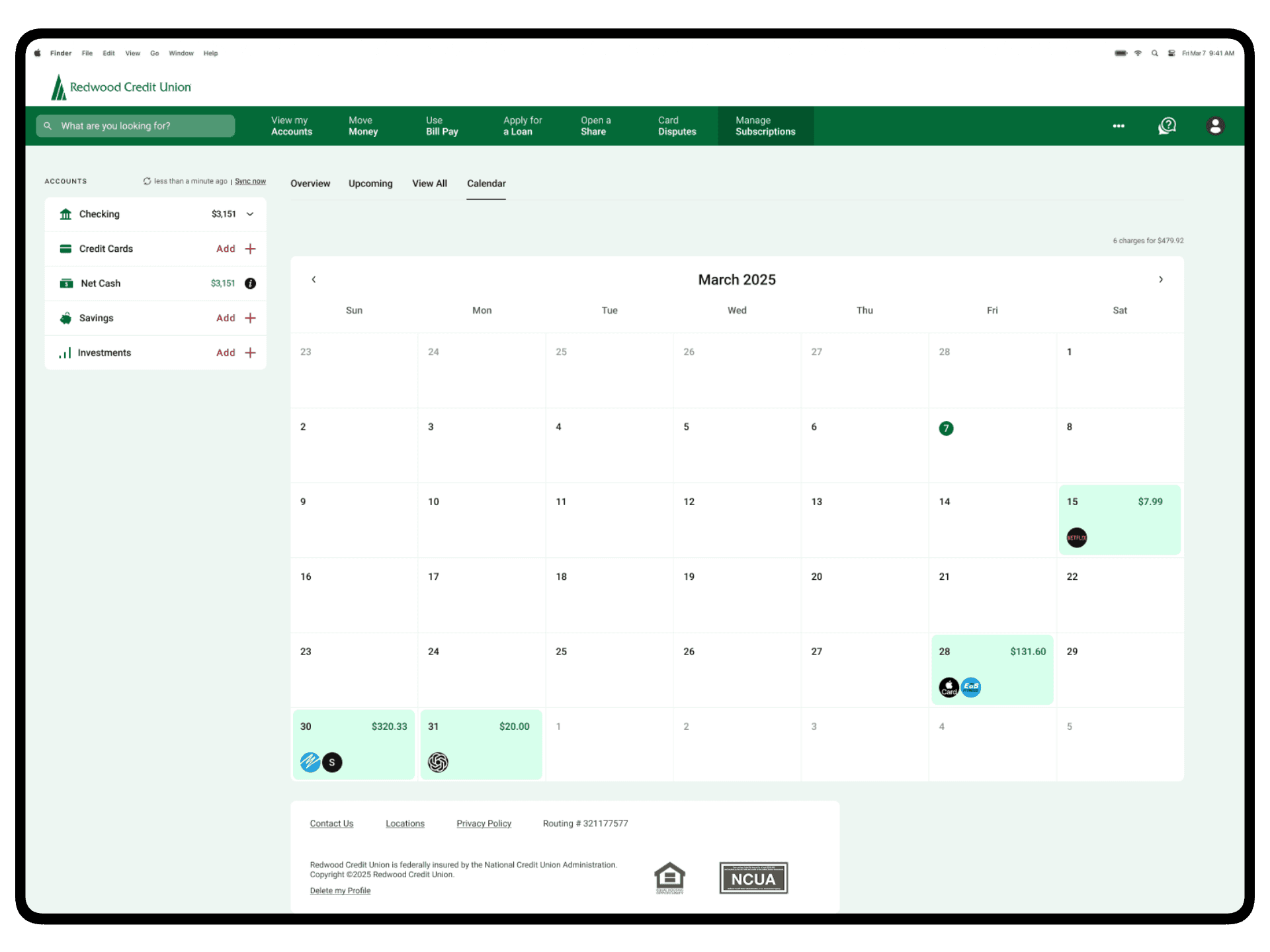Click the black S icon on March 30

(332, 762)
